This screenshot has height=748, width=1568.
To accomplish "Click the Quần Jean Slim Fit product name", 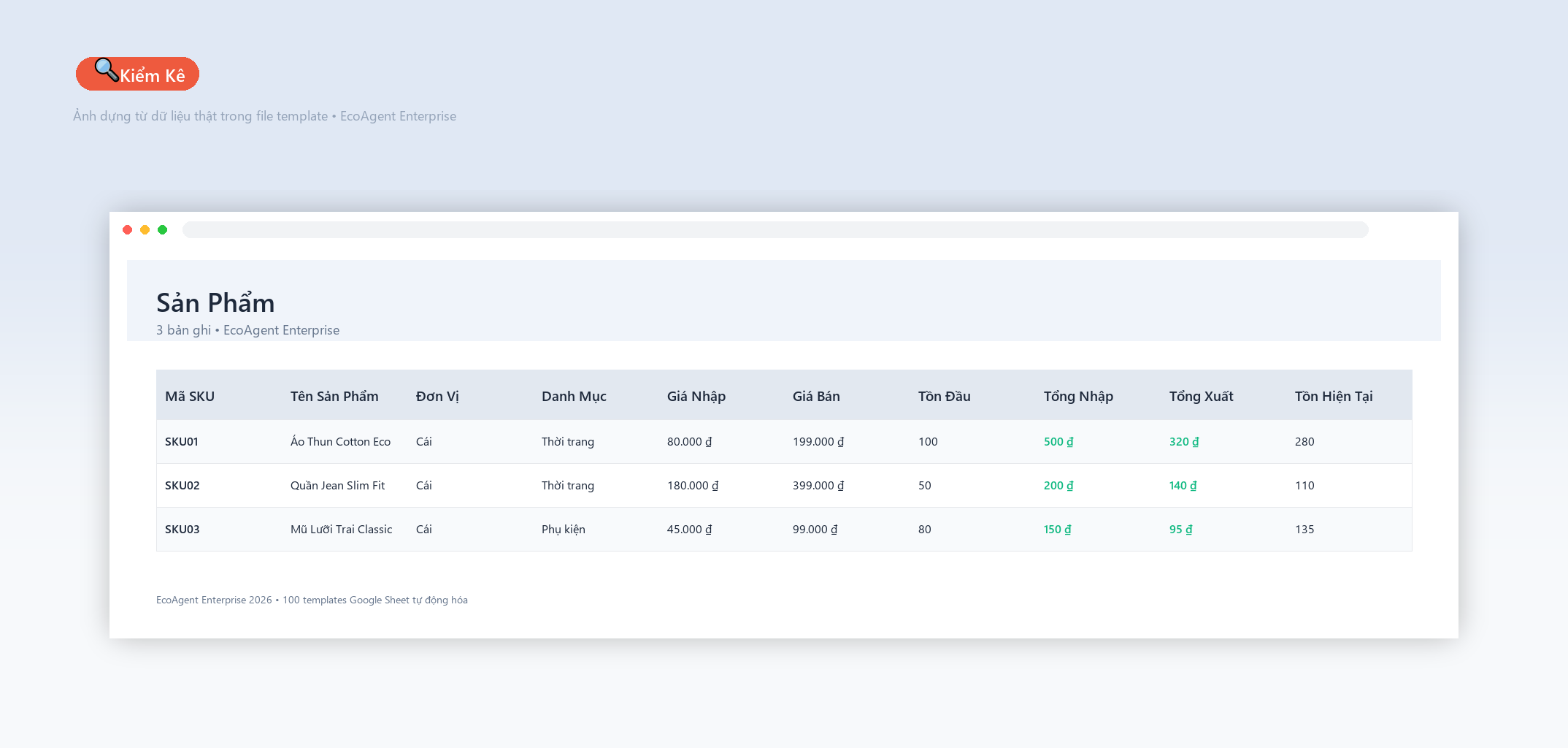I will click(338, 486).
